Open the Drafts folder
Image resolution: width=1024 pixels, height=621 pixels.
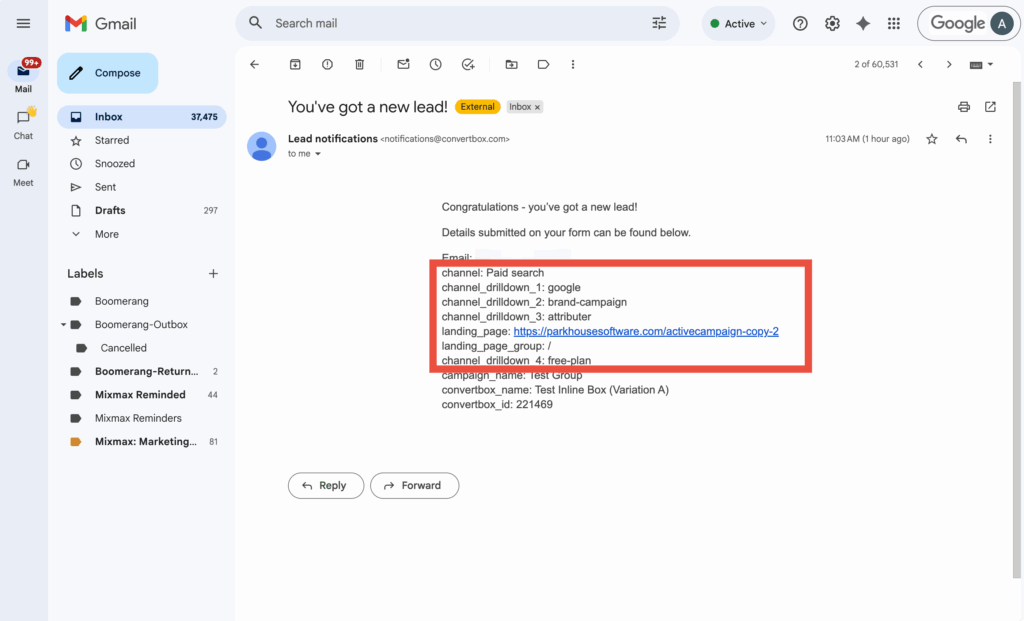click(110, 210)
